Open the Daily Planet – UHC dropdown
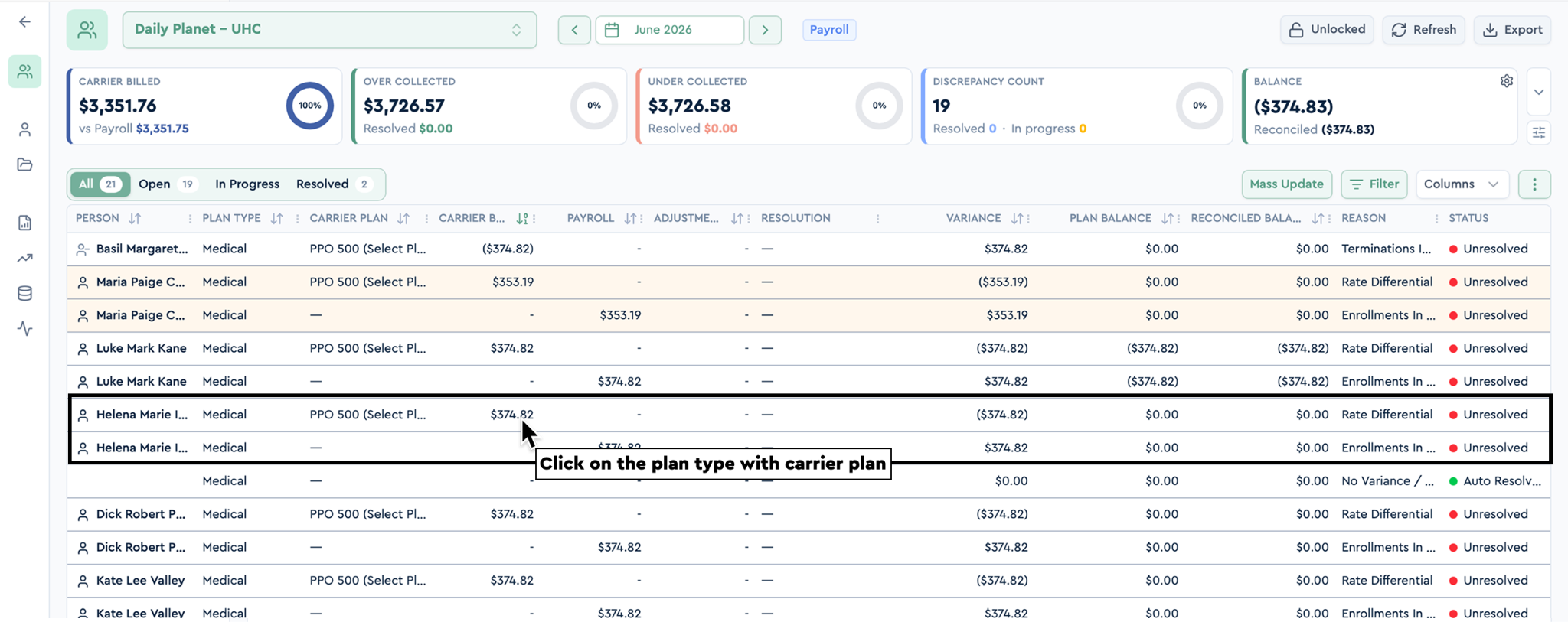Image resolution: width=1568 pixels, height=622 pixels. (329, 30)
